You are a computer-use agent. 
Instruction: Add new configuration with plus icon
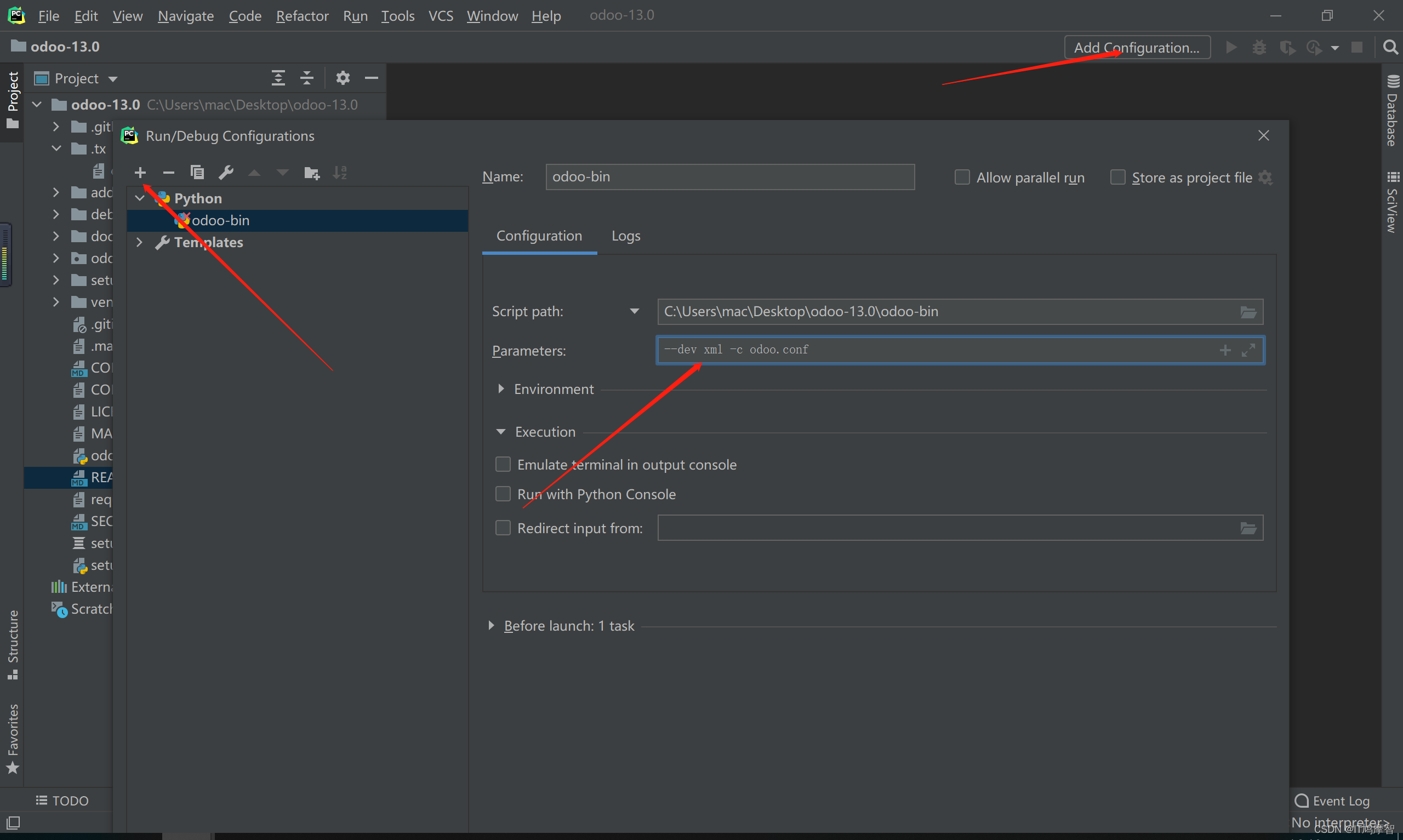point(140,173)
